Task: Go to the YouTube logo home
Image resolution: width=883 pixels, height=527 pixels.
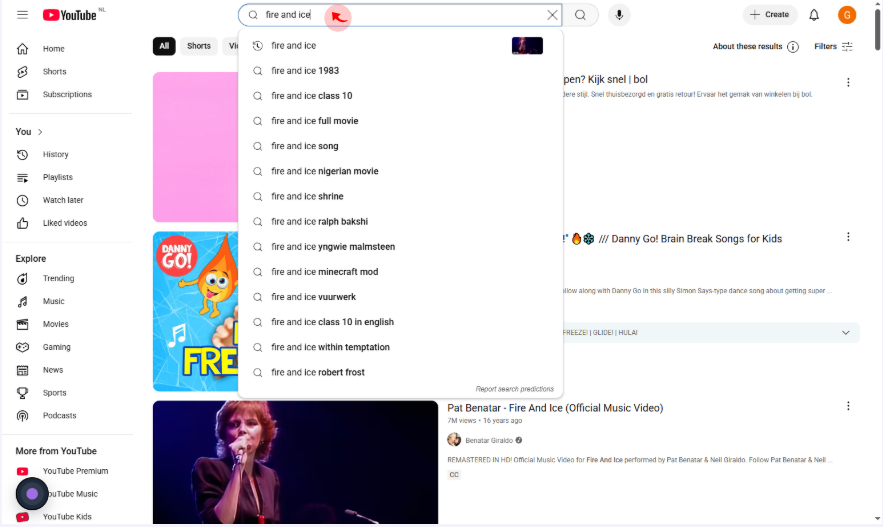Action: click(70, 15)
